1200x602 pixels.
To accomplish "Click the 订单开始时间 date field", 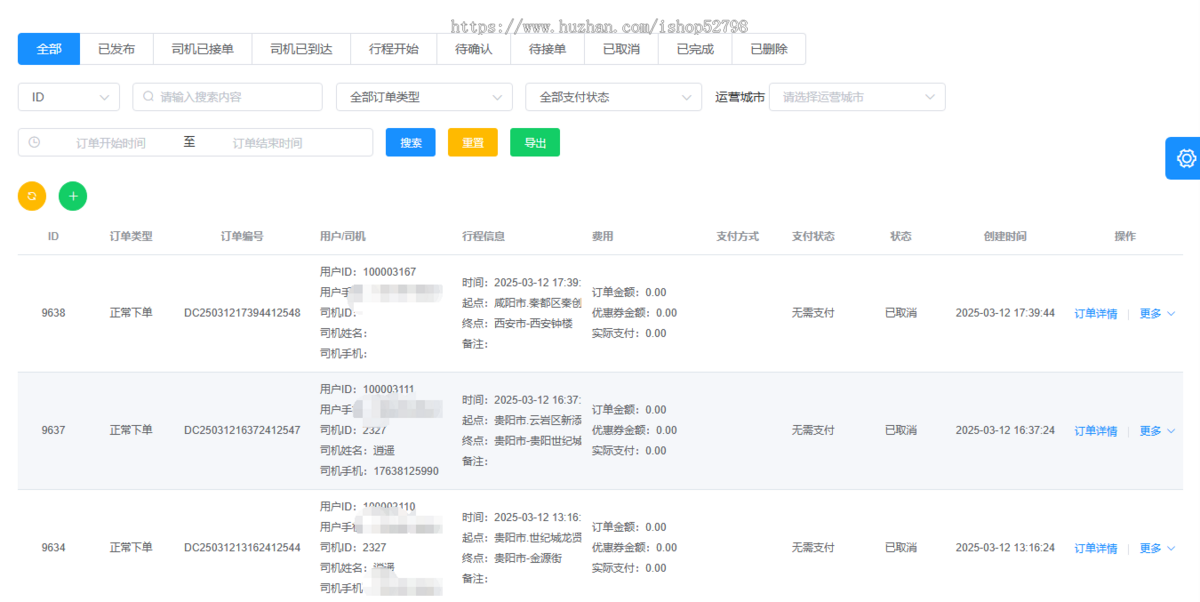I will pyautogui.click(x=111, y=143).
